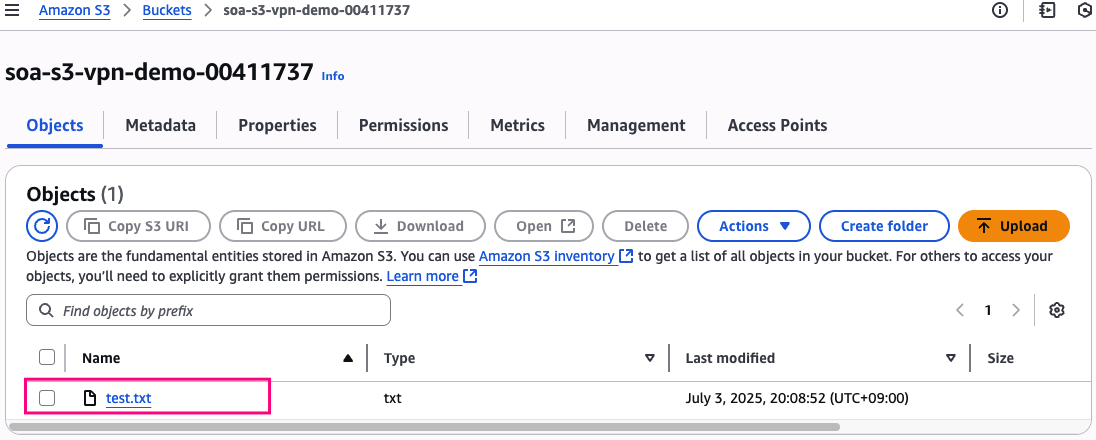Switch to the Permissions tab

[x=403, y=125]
